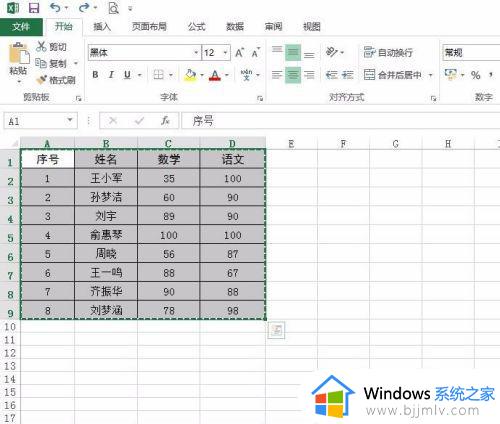500x424 pixels.
Task: Toggle top vertical alignment
Action: click(x=277, y=52)
